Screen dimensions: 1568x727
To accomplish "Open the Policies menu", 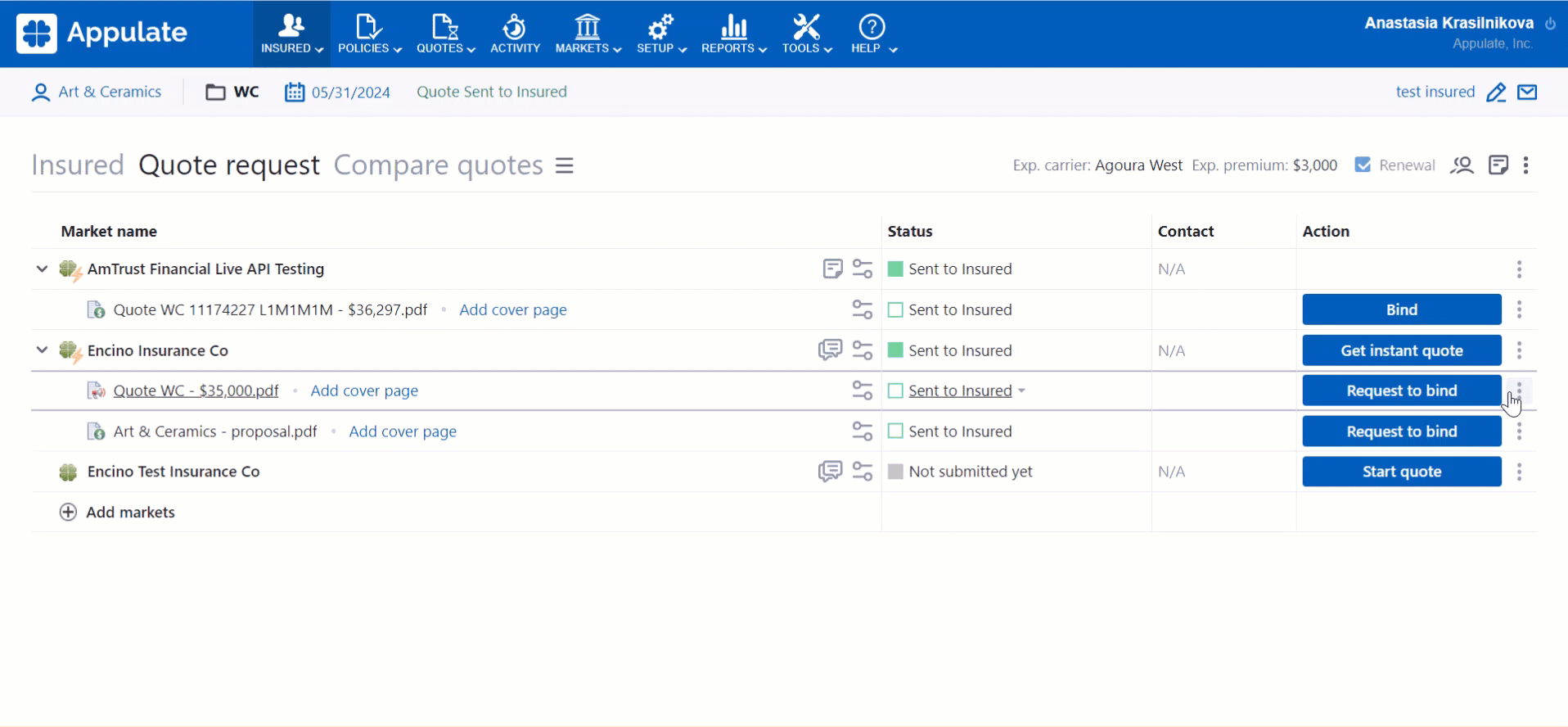I will (x=369, y=34).
